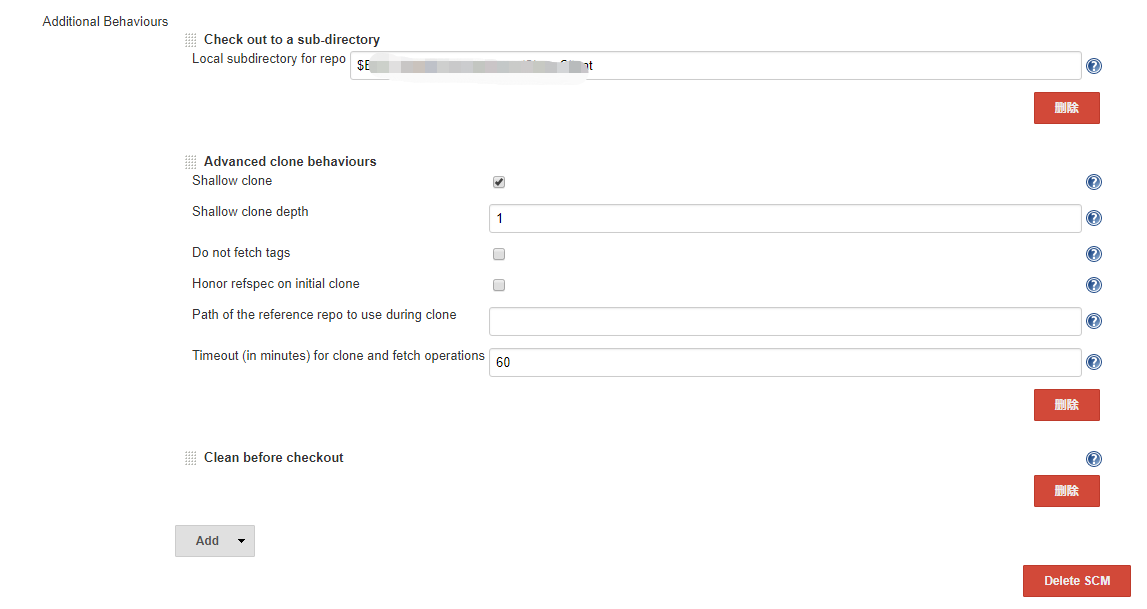This screenshot has height=609, width=1147.
Task: Click drag handle of Advanced clone behaviours
Action: tap(191, 162)
